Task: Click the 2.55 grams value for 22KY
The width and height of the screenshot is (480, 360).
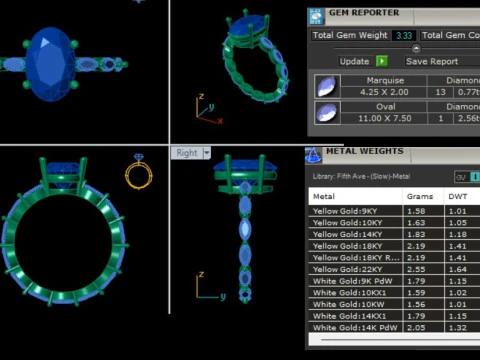Action: click(x=416, y=269)
